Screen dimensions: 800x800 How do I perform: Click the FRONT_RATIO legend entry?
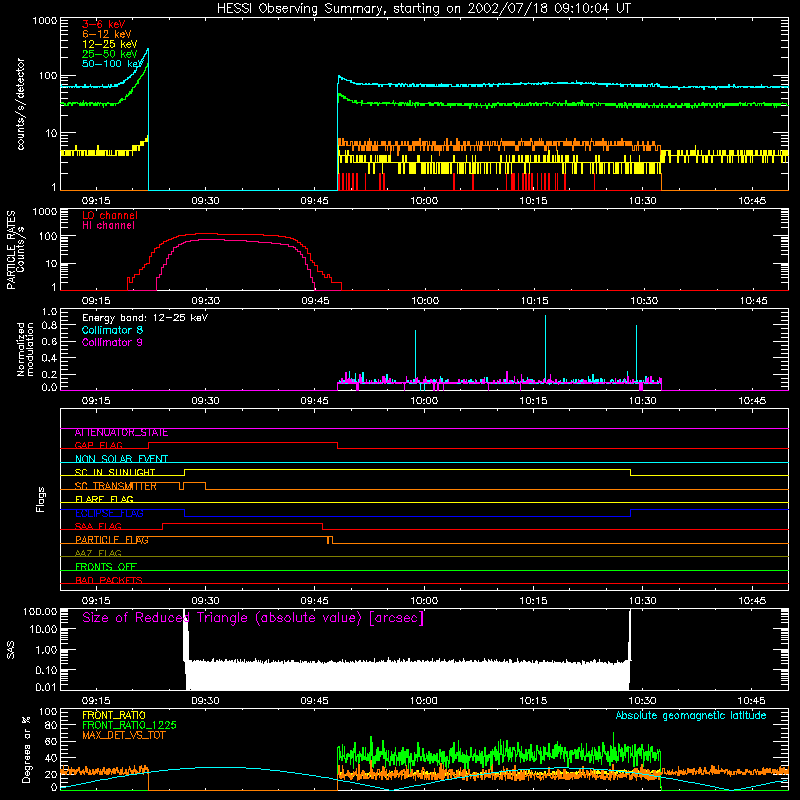point(114,715)
